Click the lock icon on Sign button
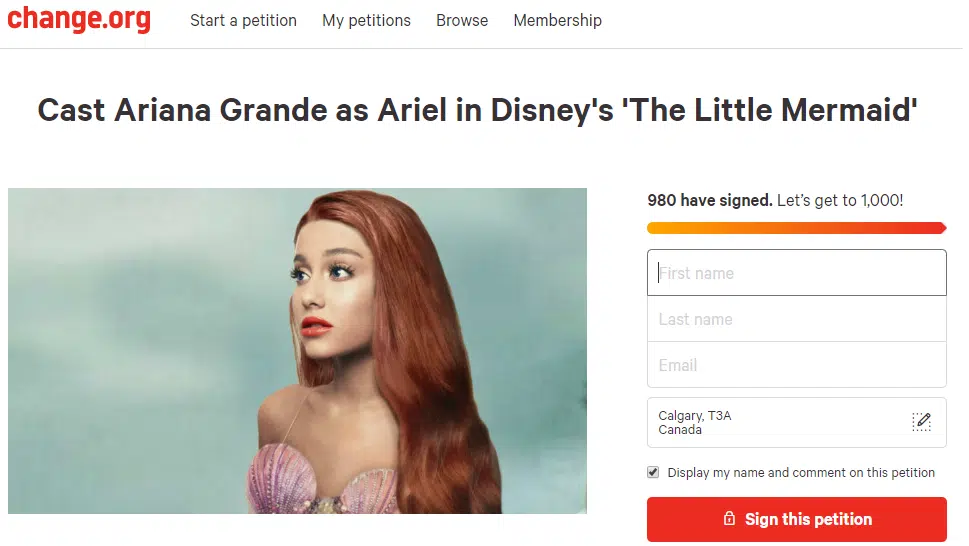969x546 pixels. (729, 520)
